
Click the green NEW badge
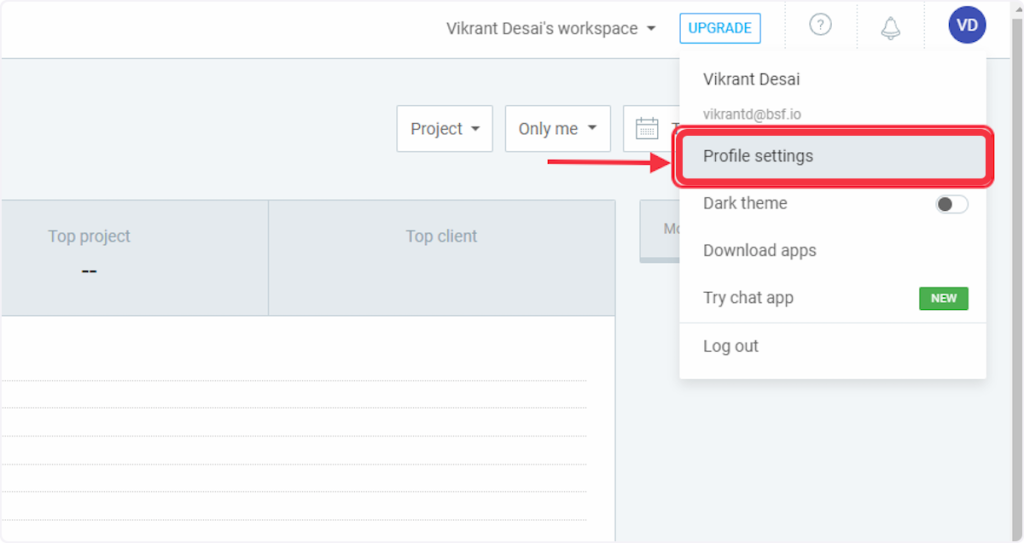pos(943,298)
